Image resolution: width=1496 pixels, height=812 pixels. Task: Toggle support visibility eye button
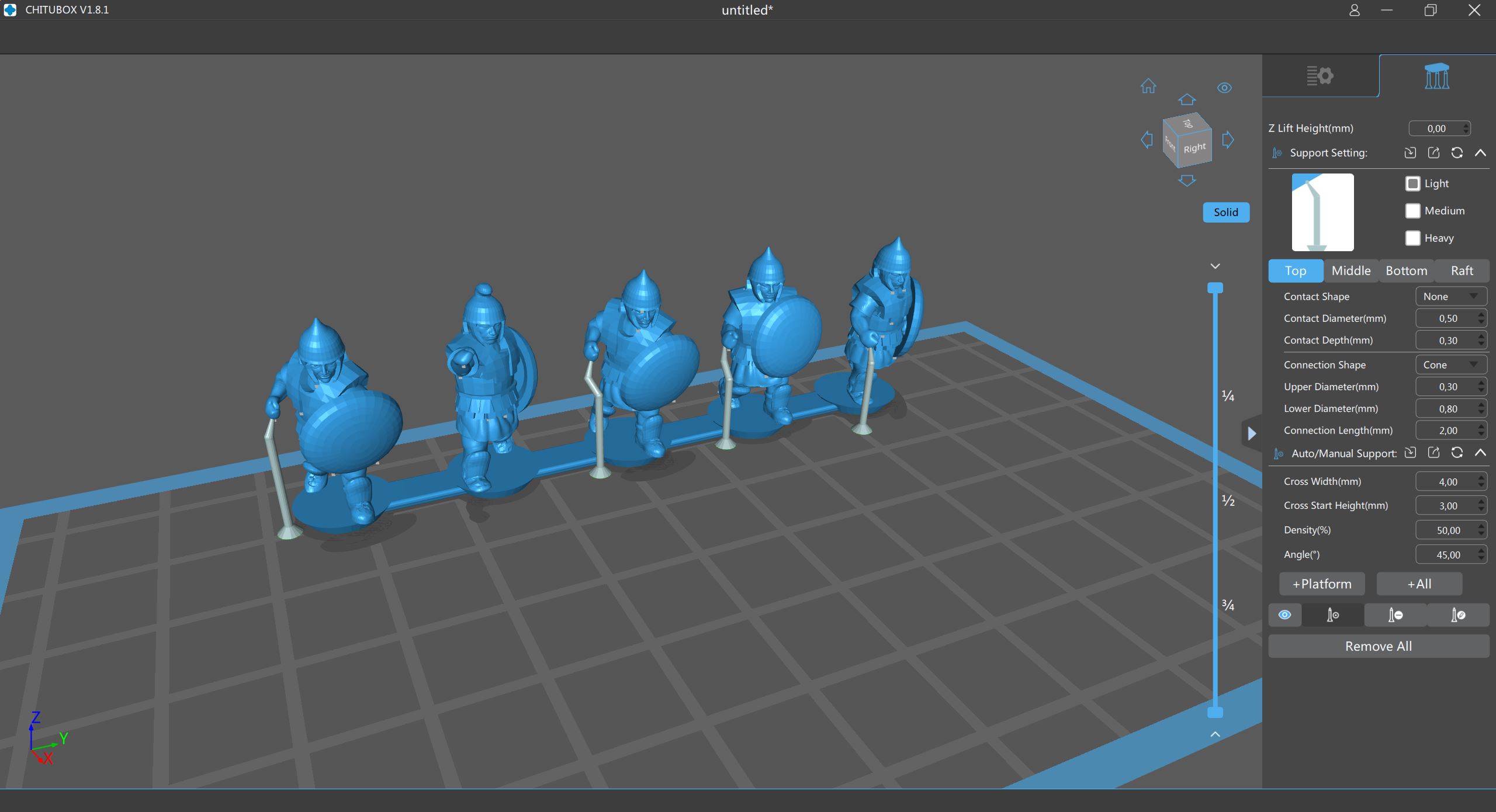click(1284, 615)
